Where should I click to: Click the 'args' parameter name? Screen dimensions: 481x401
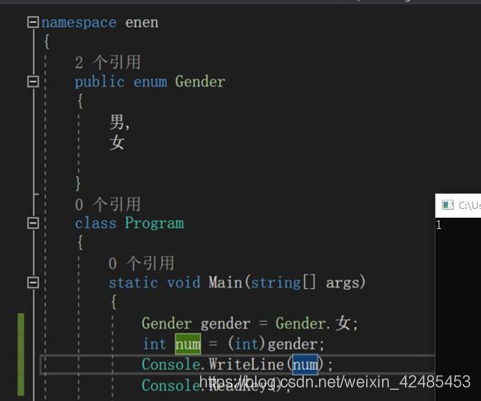pos(343,283)
